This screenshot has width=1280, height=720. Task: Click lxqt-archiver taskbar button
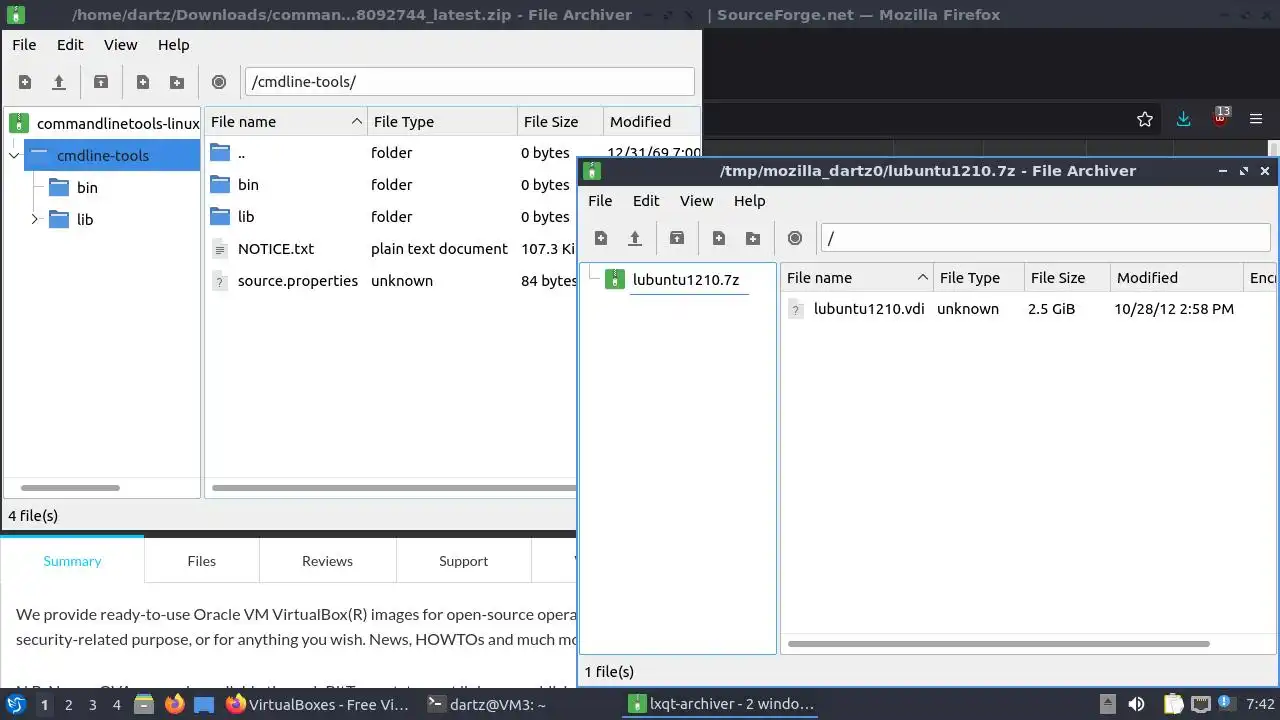722,704
